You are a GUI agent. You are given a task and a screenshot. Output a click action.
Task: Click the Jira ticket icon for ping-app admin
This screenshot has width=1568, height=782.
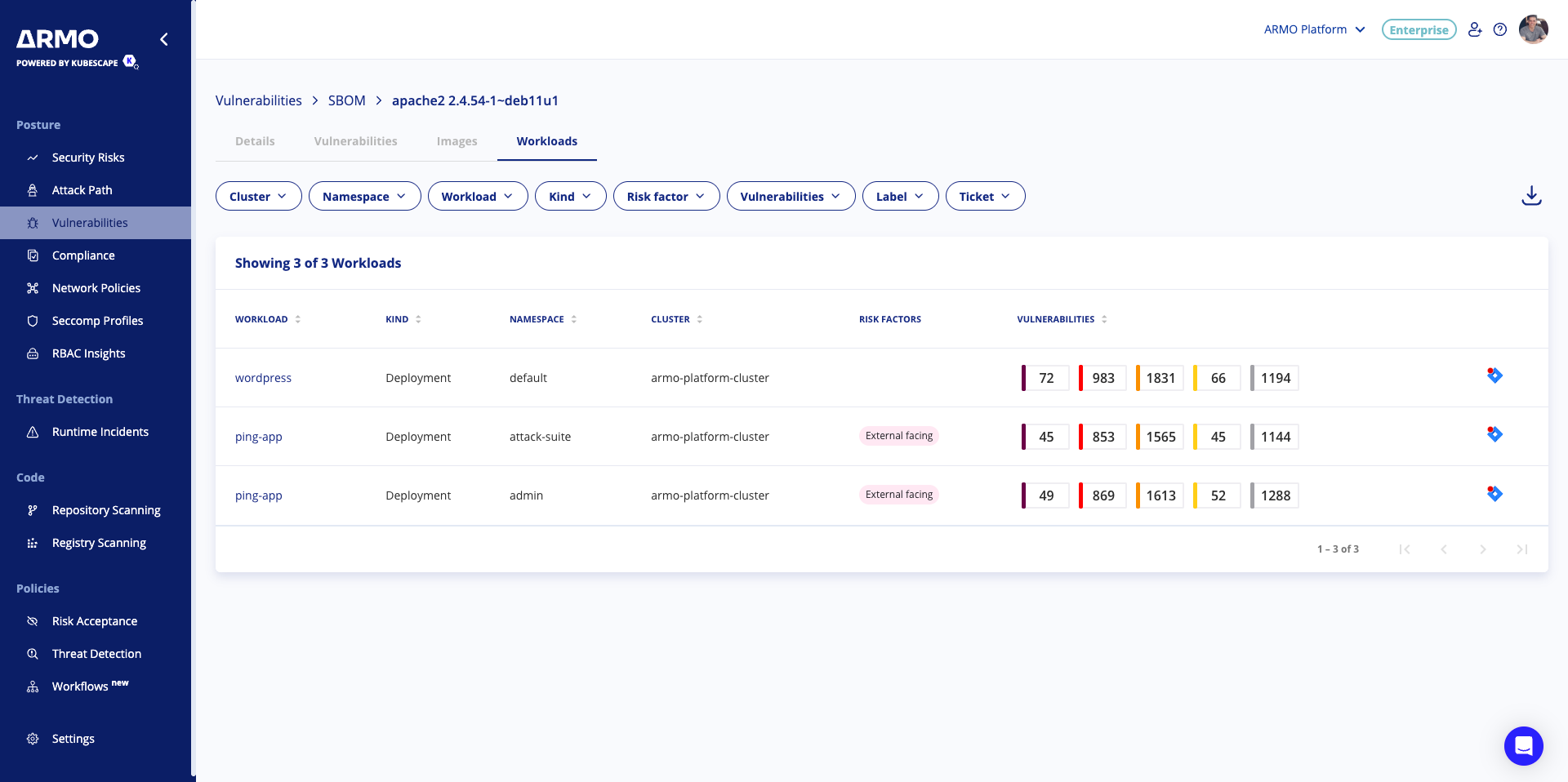(1494, 494)
